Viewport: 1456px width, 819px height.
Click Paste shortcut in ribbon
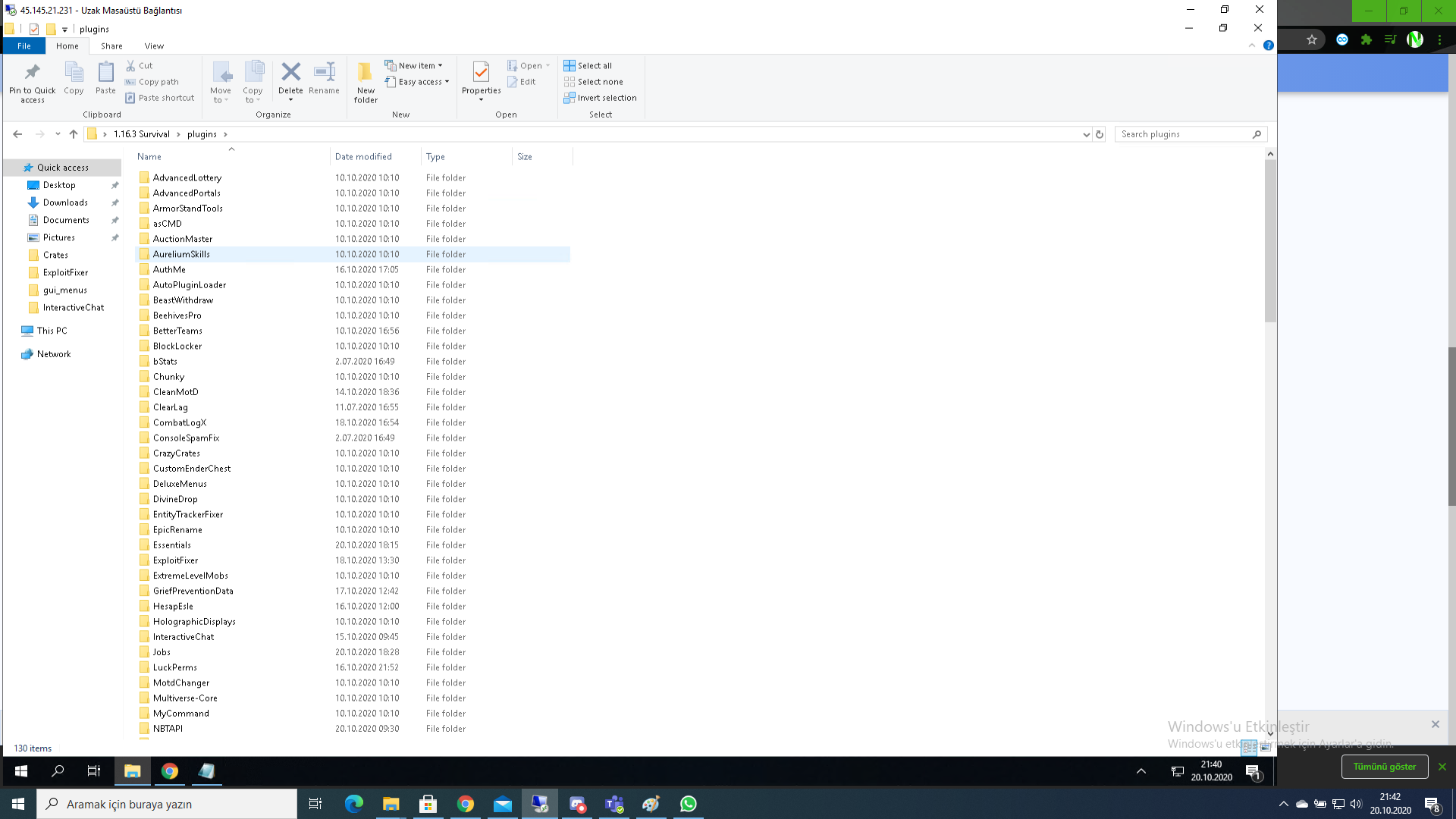point(160,98)
